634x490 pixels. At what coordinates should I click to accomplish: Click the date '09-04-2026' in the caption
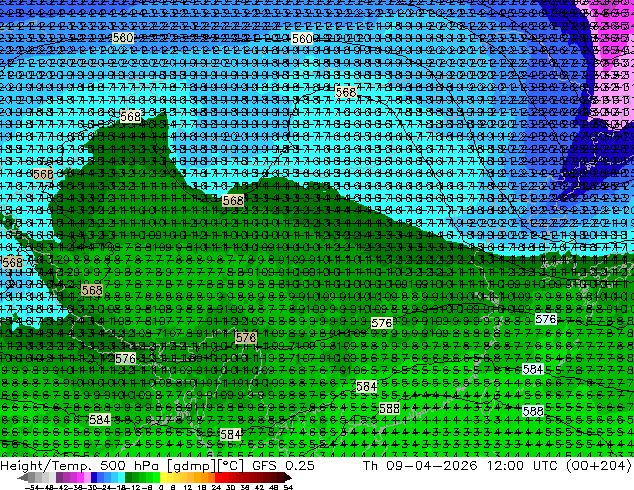(431, 465)
